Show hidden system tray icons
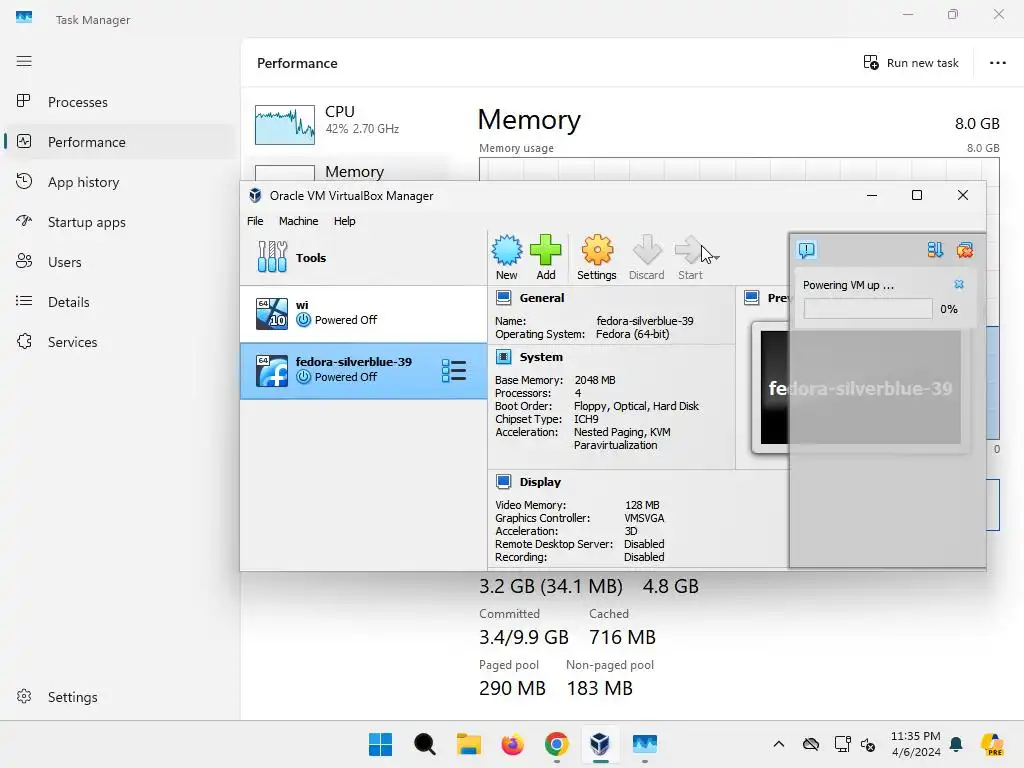This screenshot has height=768, width=1024. pyautogui.click(x=778, y=744)
